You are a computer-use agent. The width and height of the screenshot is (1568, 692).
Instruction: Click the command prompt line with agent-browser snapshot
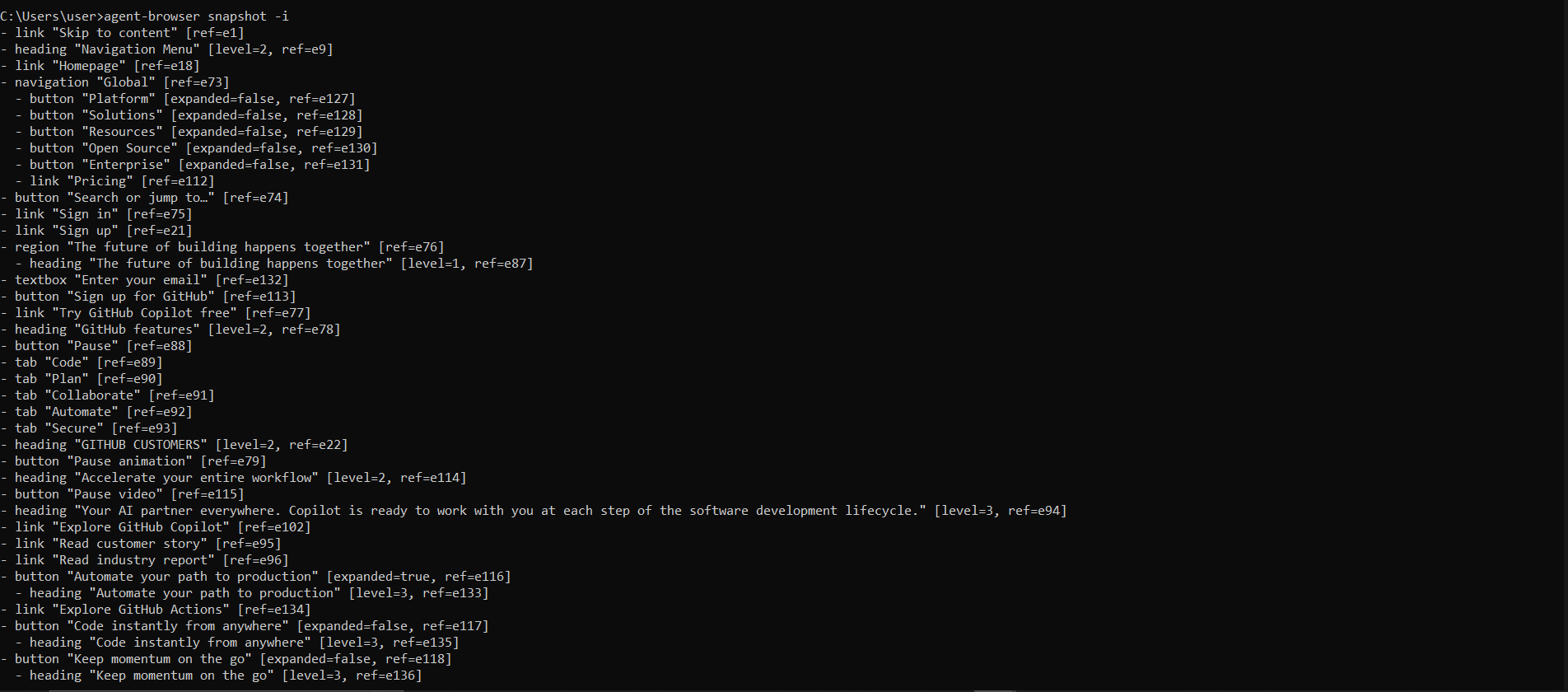144,16
